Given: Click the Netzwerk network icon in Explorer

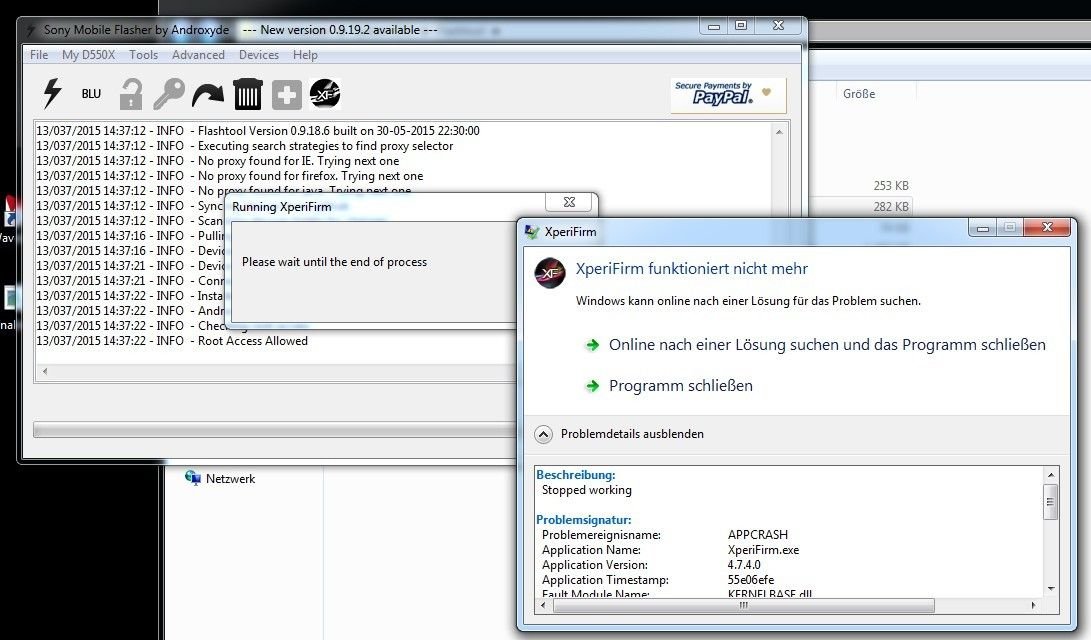Looking at the screenshot, I should (193, 478).
